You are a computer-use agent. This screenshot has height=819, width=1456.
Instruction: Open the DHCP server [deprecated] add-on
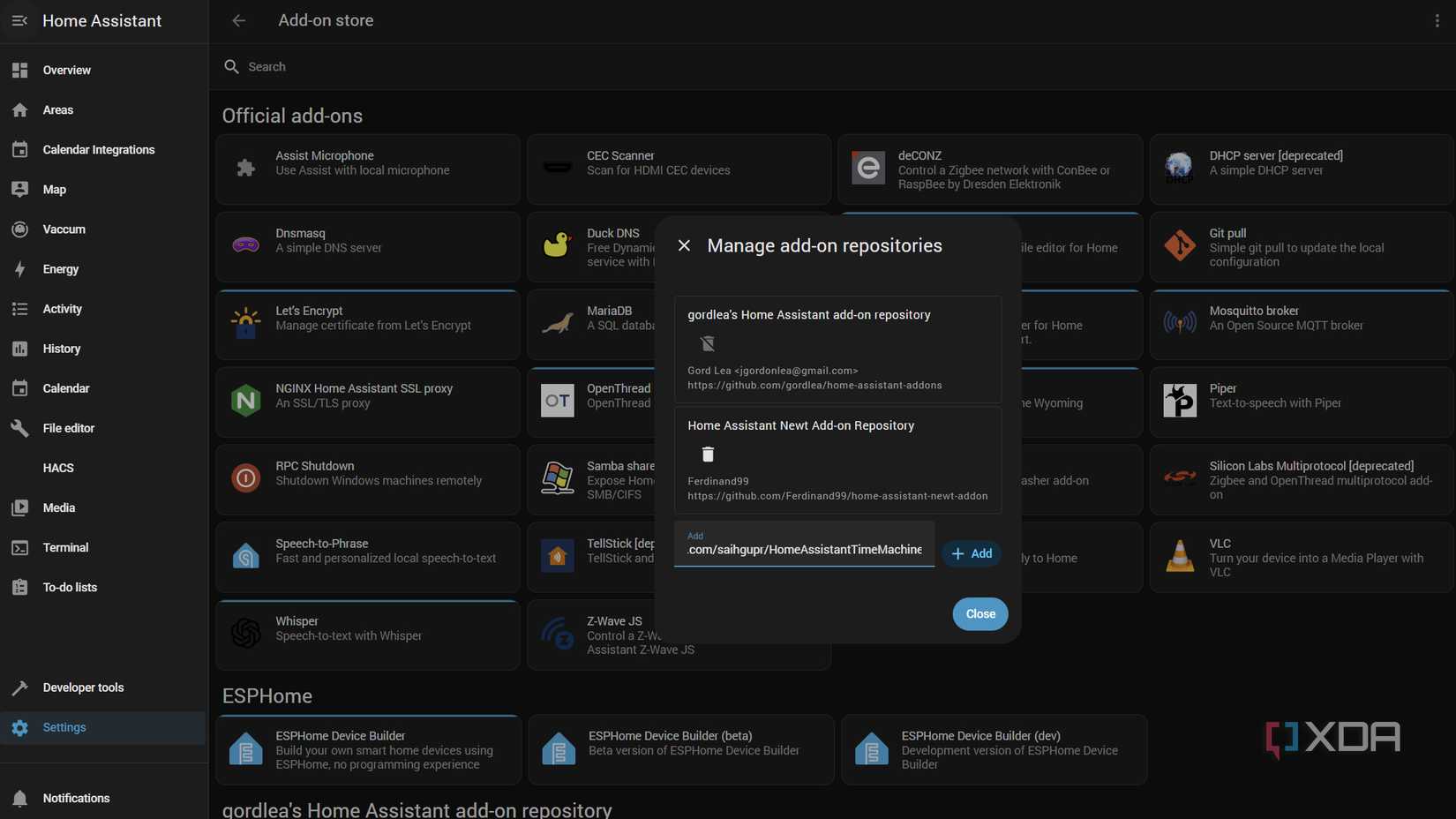pos(1302,169)
